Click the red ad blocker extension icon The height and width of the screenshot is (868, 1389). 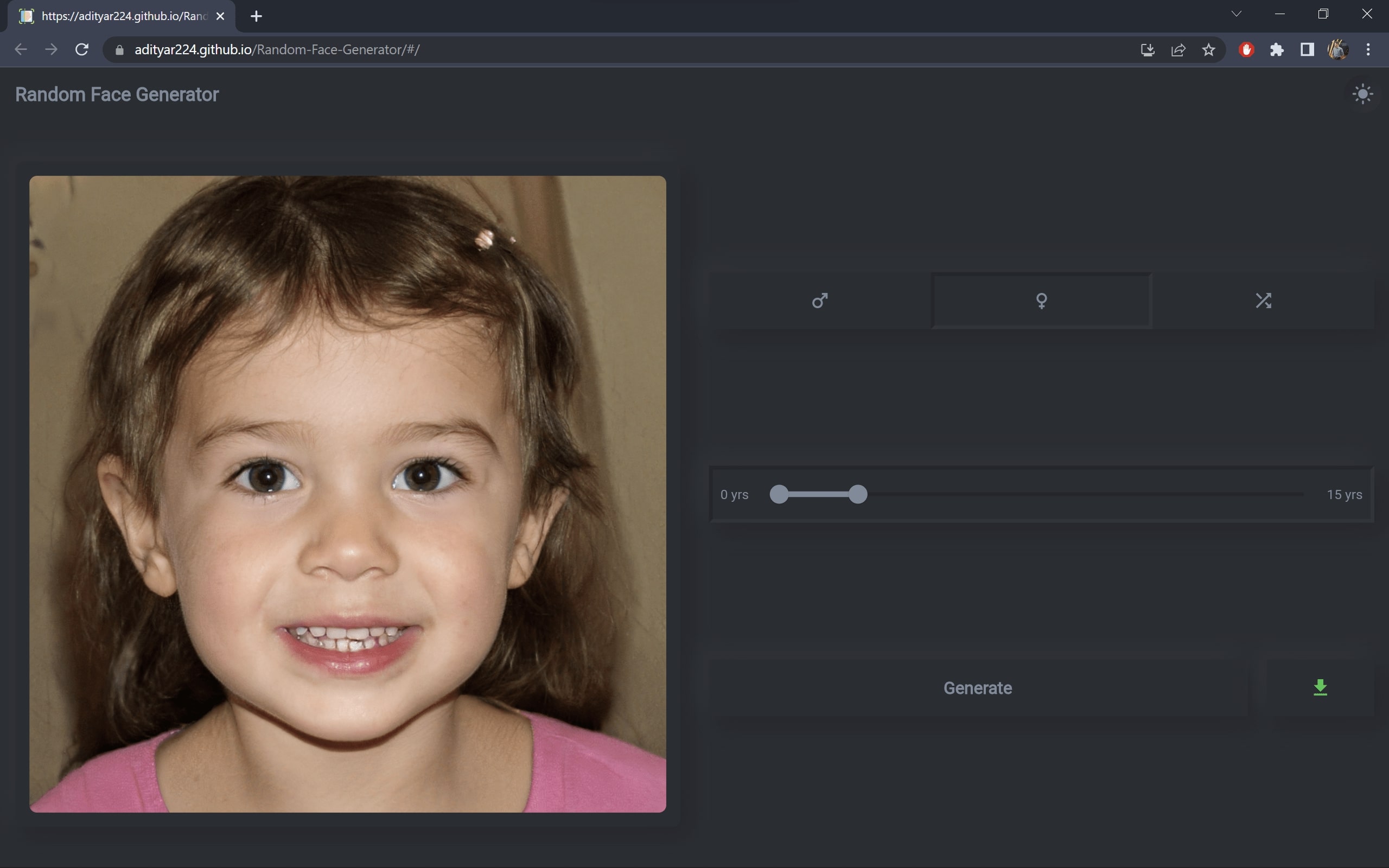[1246, 50]
